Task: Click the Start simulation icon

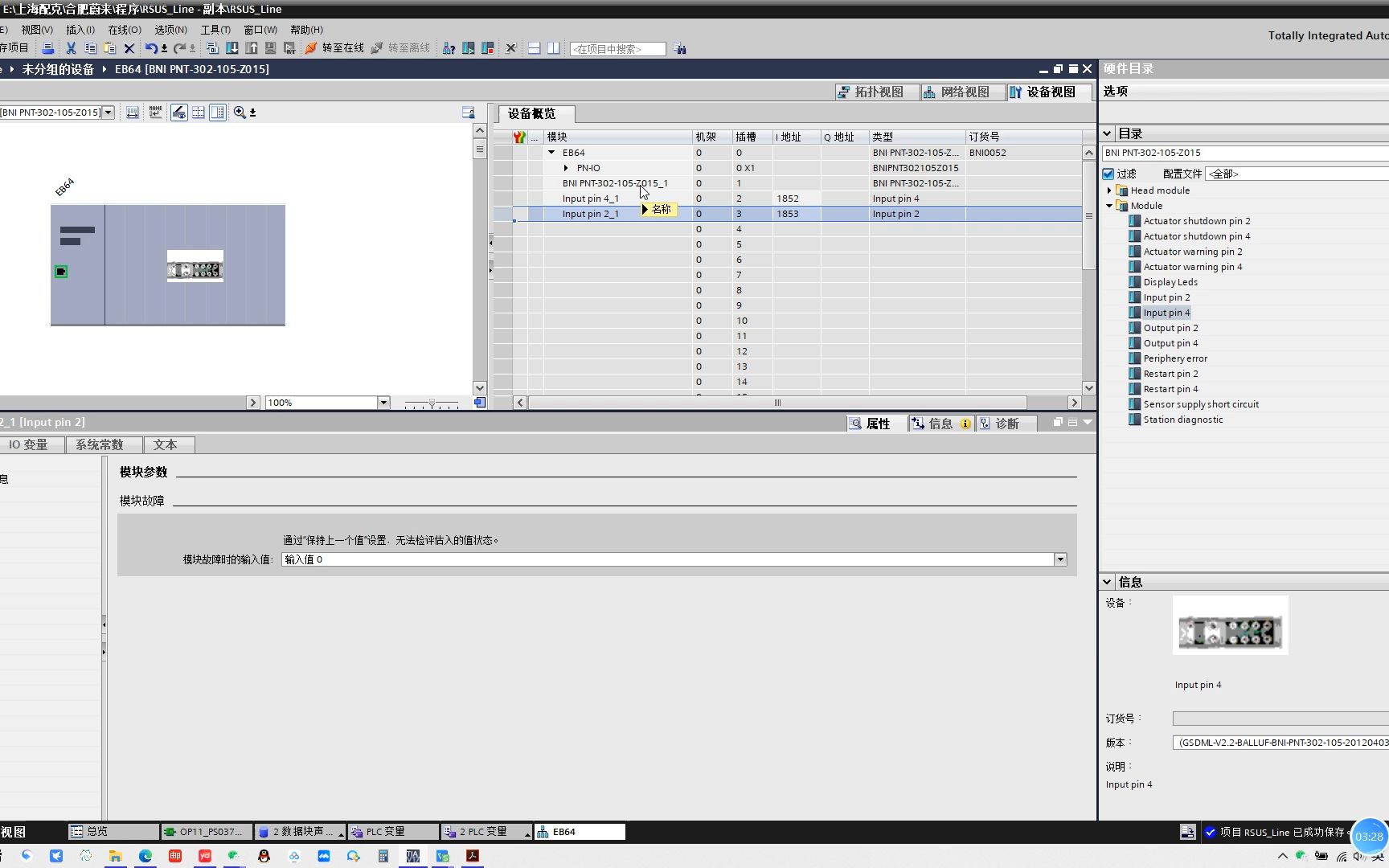Action: (270, 48)
